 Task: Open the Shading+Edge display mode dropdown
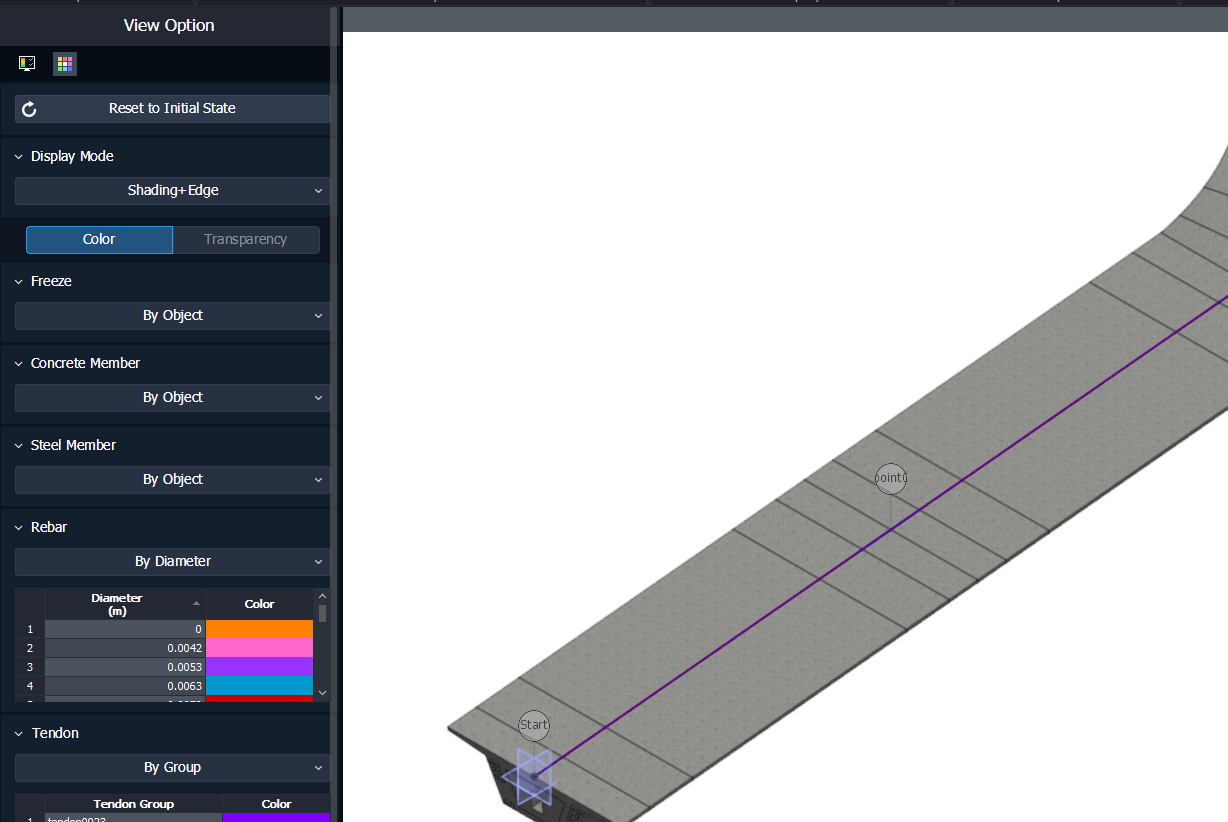(172, 190)
